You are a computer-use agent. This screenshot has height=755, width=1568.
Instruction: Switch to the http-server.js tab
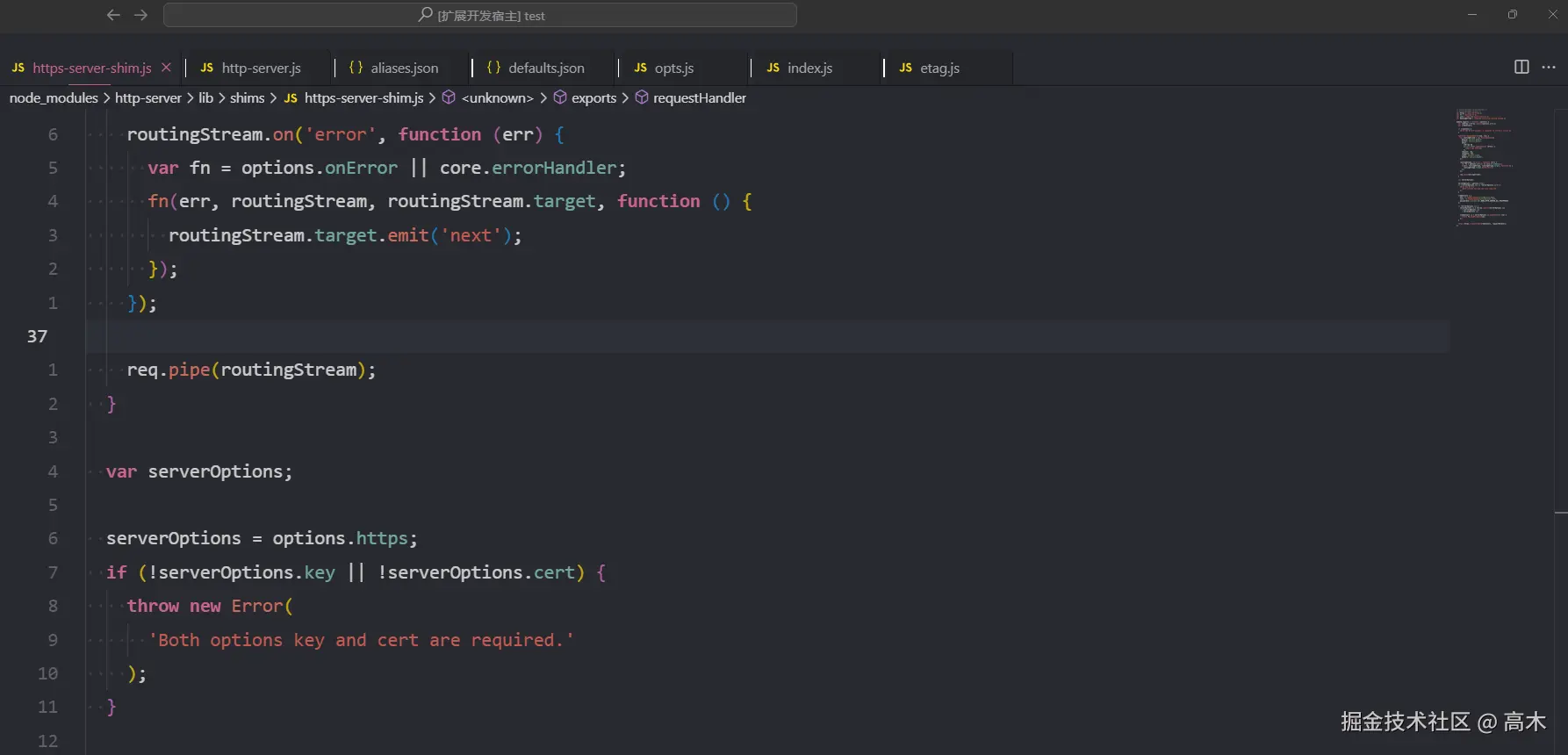click(x=261, y=68)
